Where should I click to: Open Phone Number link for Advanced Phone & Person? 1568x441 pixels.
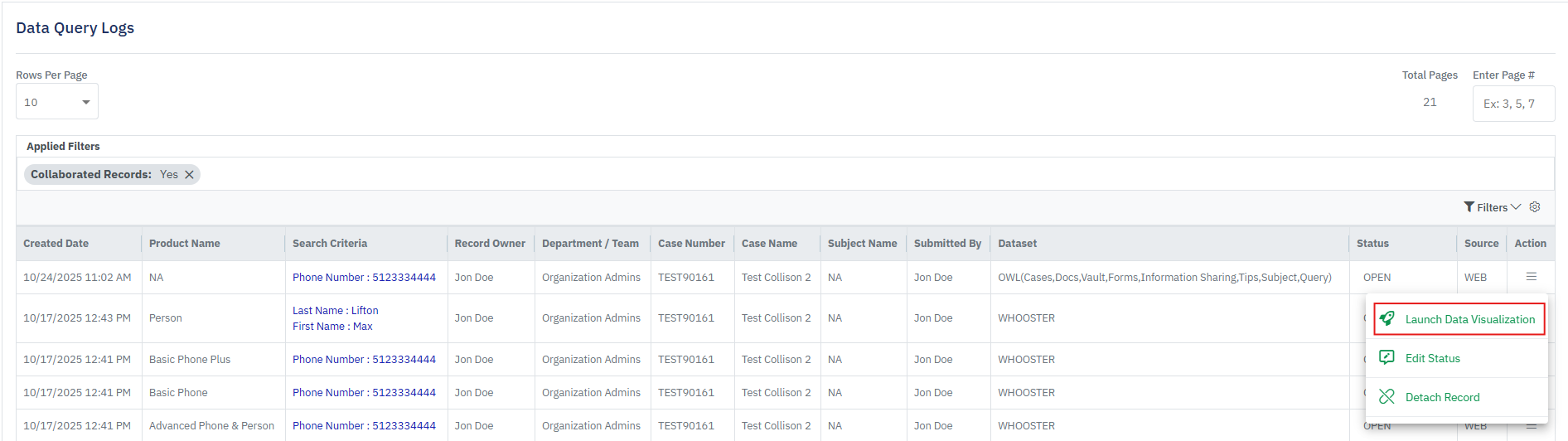coord(364,425)
